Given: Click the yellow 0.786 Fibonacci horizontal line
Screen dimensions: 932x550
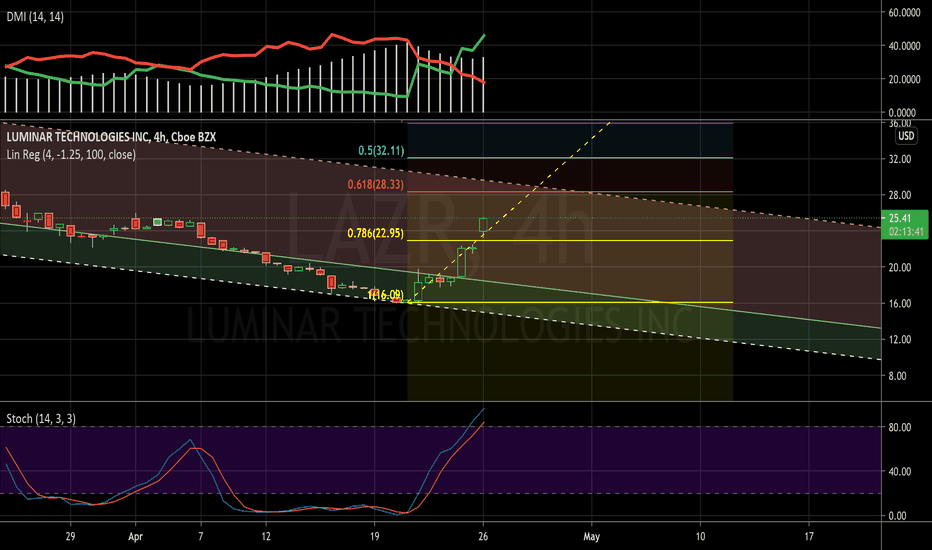Looking at the screenshot, I should click(x=570, y=241).
